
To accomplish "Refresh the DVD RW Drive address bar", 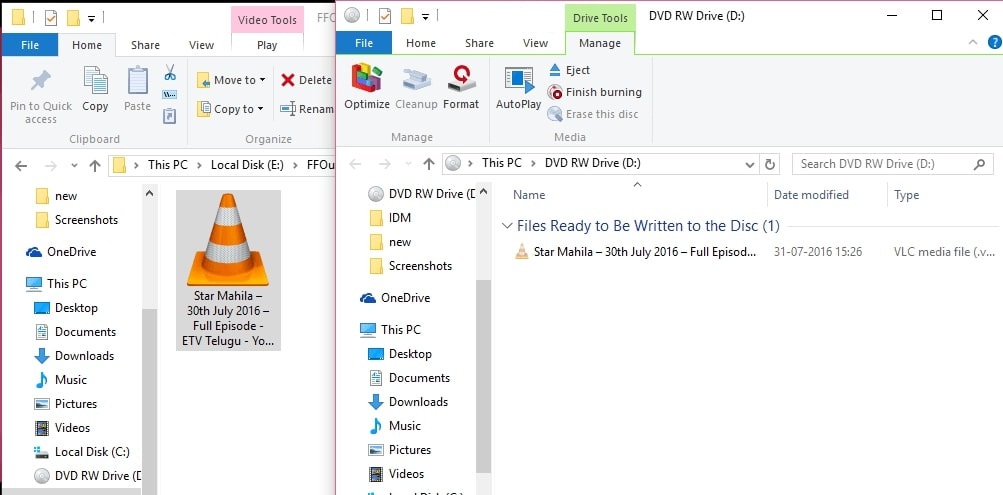I will coord(770,164).
